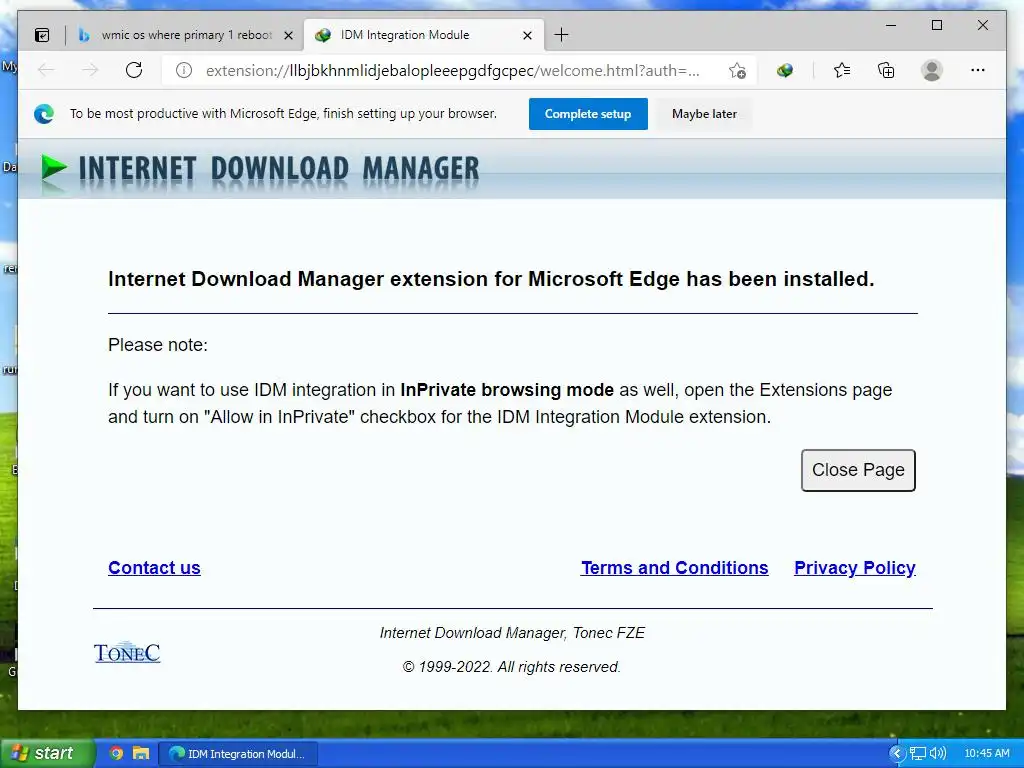1024x768 pixels.
Task: Add this page to favorites star icon
Action: pos(737,71)
